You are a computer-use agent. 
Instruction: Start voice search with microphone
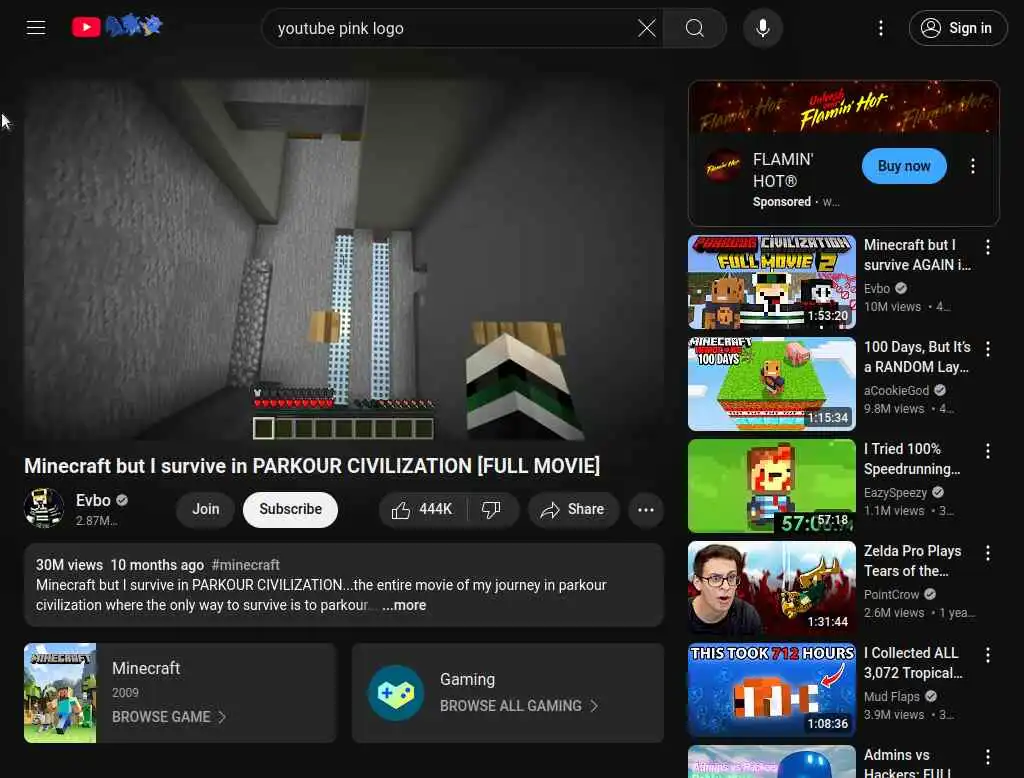click(763, 28)
